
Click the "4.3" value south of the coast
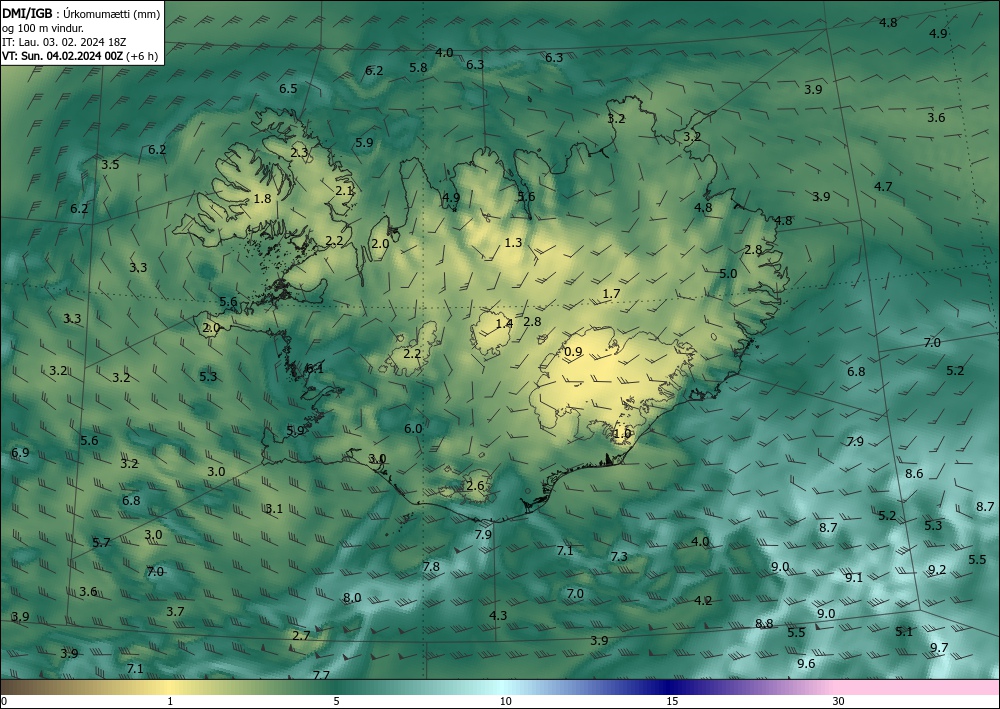pos(498,615)
